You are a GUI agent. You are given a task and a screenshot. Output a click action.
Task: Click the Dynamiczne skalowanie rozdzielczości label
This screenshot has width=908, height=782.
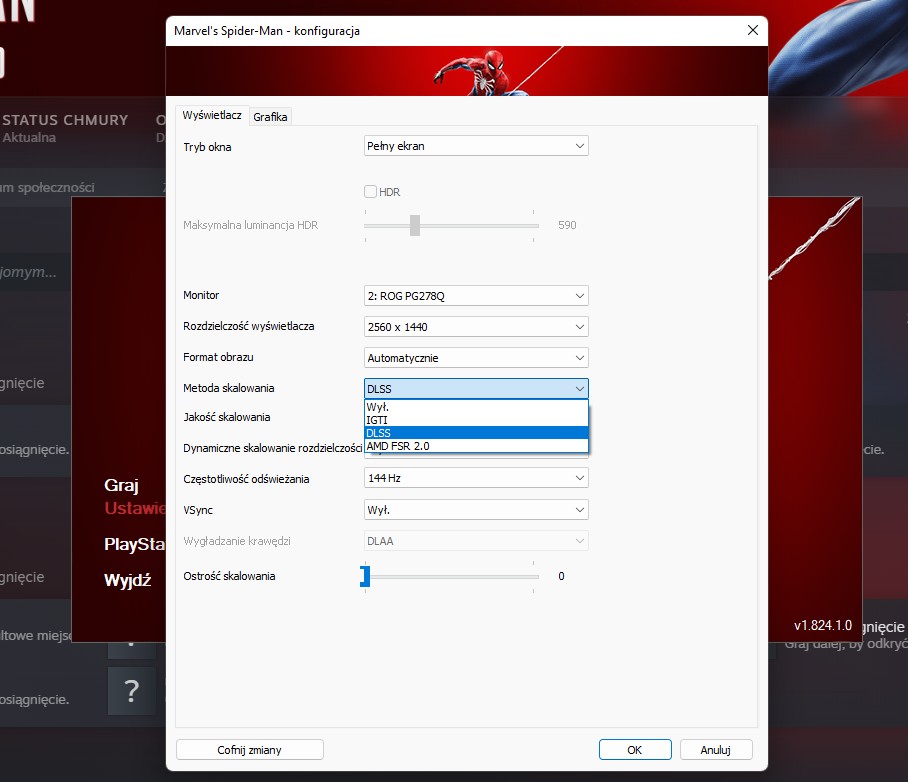273,448
